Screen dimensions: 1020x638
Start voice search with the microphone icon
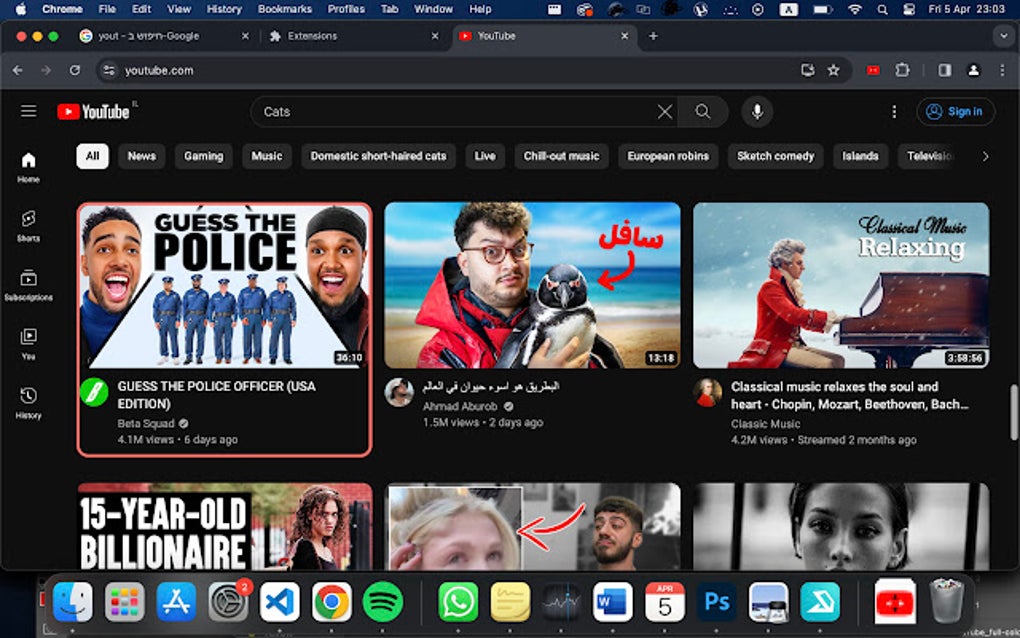click(757, 112)
